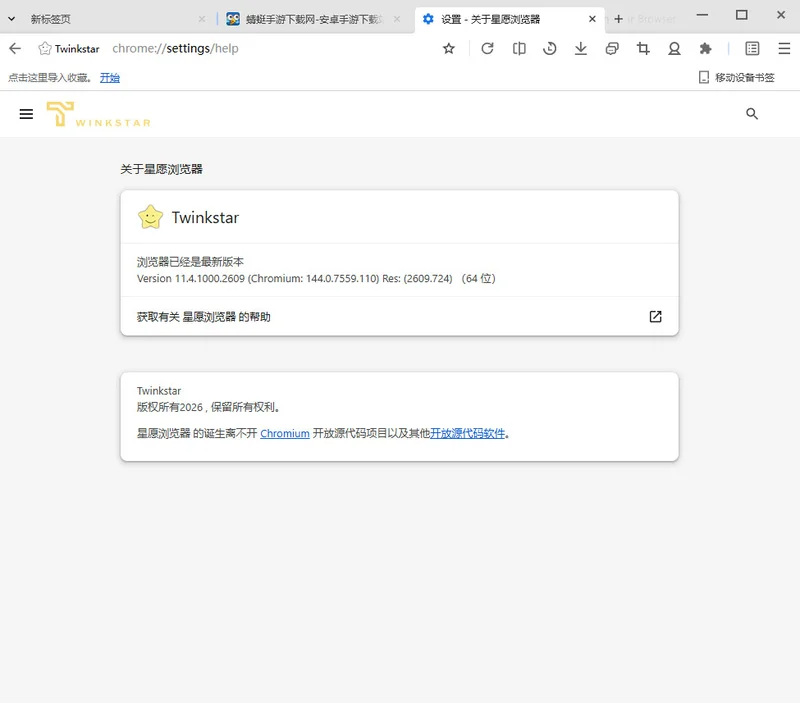The image size is (800, 703).
Task: Open a new tab with plus button
Action: point(618,19)
